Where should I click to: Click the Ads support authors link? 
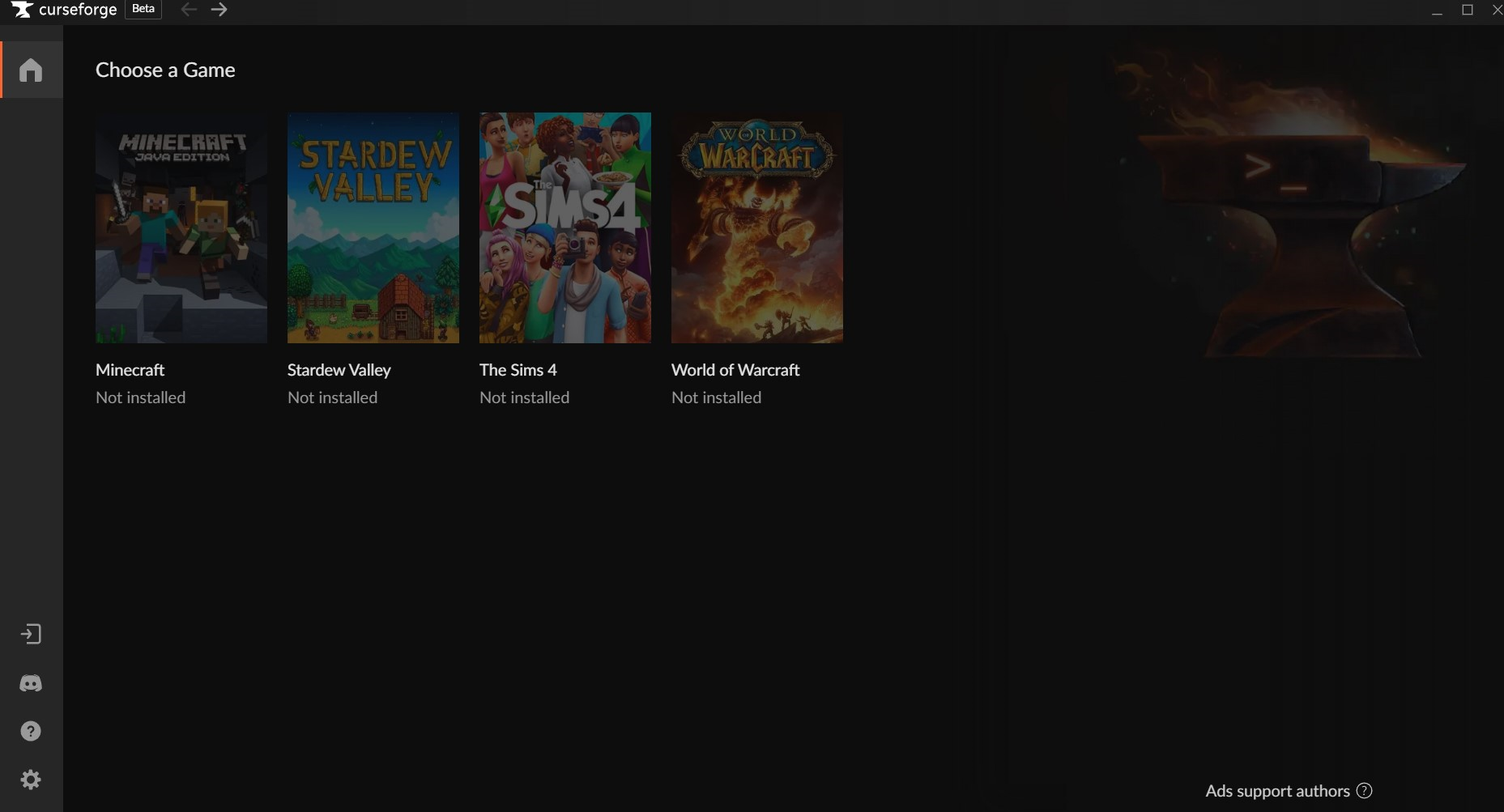pyautogui.click(x=1277, y=791)
